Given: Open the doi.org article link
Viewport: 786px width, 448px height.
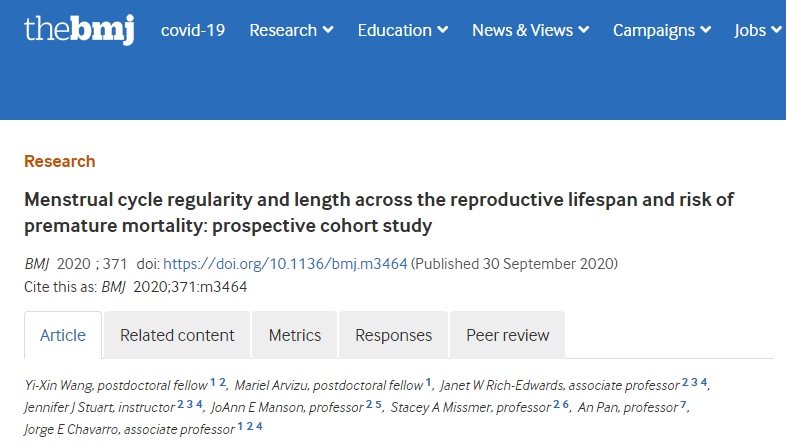Looking at the screenshot, I should click(285, 264).
